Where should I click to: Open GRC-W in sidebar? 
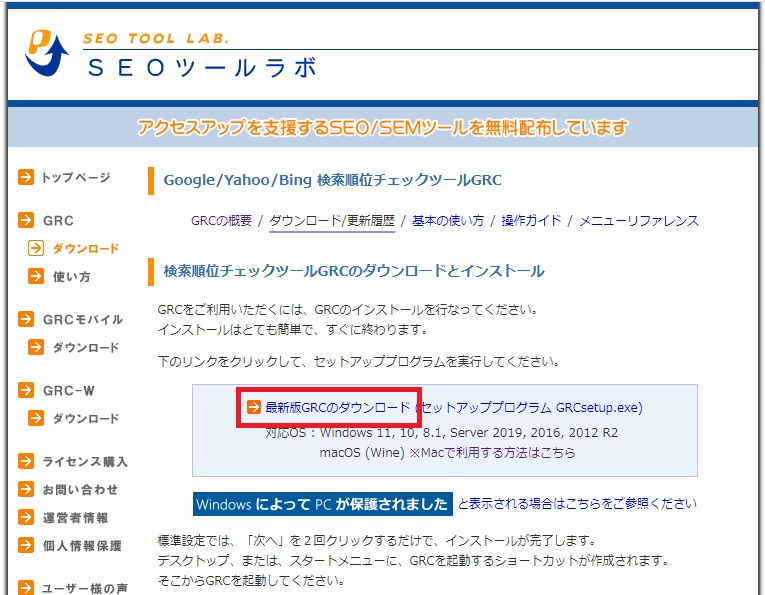68,391
